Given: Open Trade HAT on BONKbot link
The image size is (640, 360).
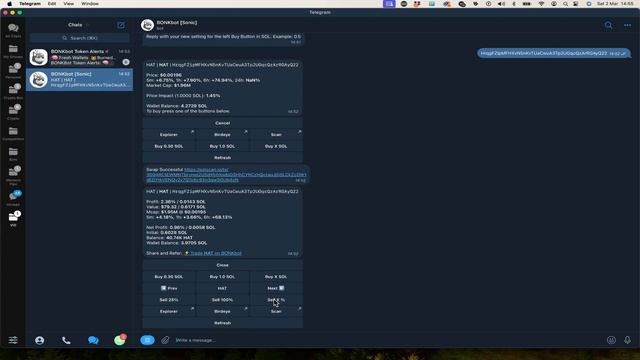Looking at the screenshot, I should pos(216,253).
